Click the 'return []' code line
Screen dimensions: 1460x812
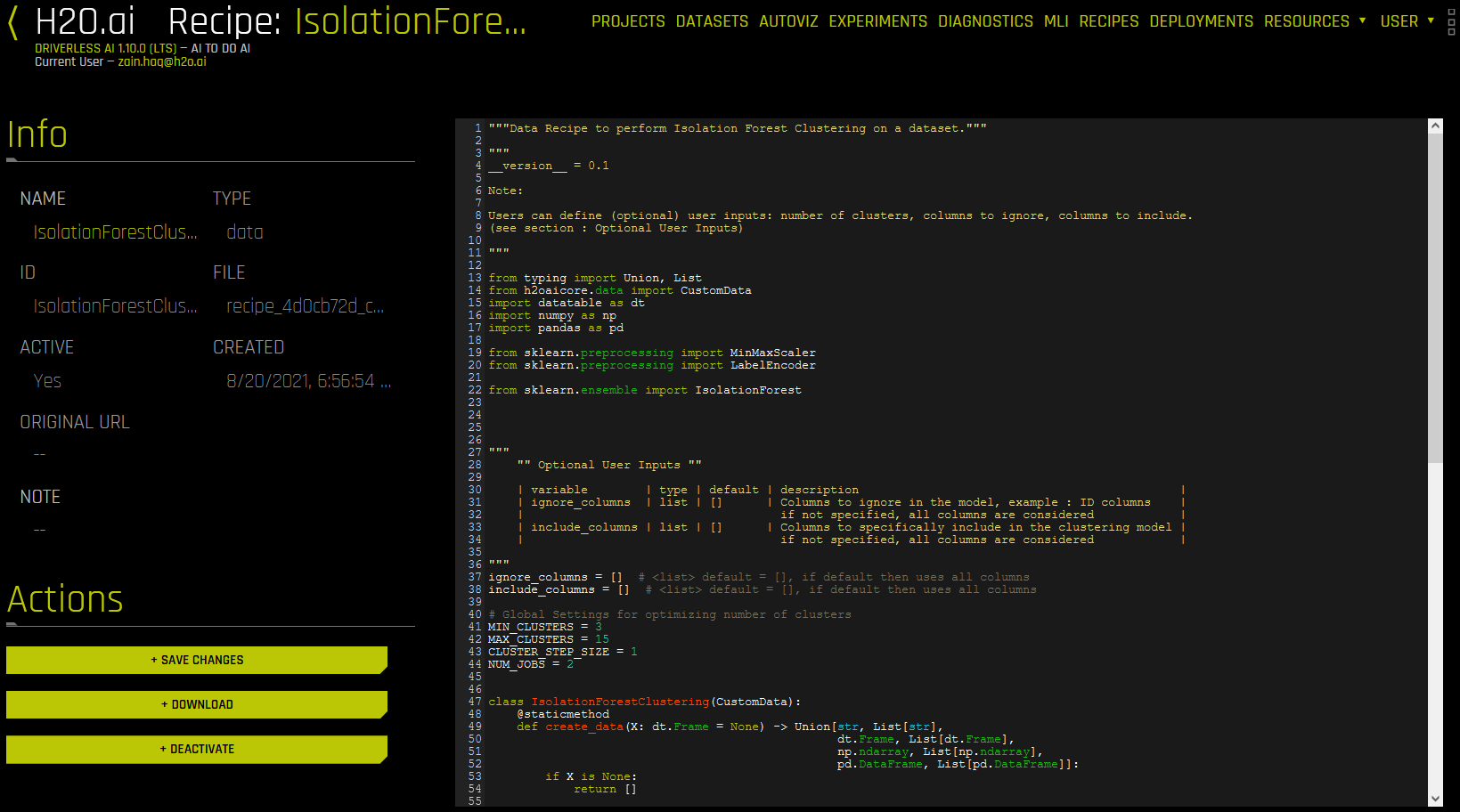pyautogui.click(x=606, y=789)
